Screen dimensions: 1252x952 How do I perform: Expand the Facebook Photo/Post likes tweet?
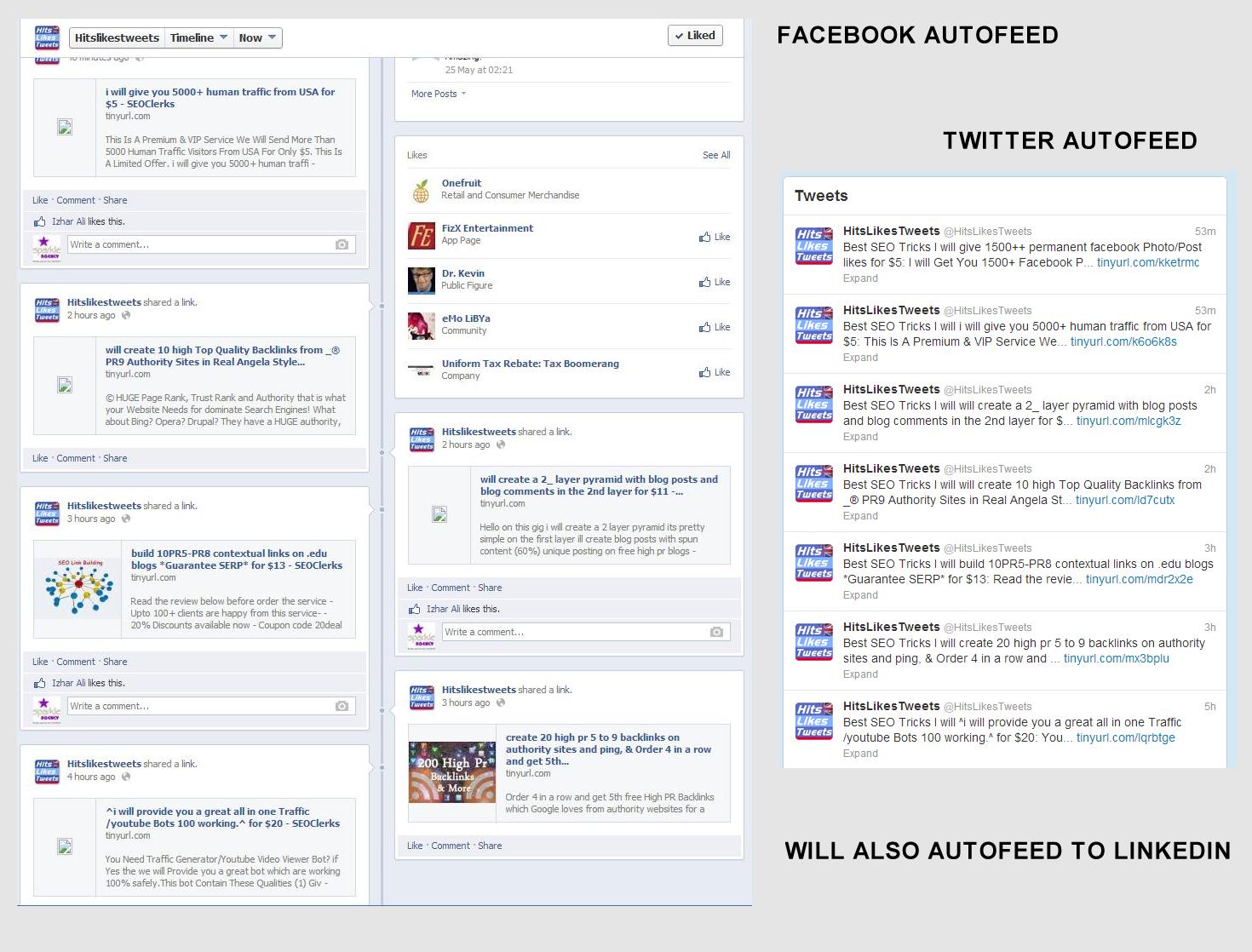pyautogui.click(x=860, y=278)
